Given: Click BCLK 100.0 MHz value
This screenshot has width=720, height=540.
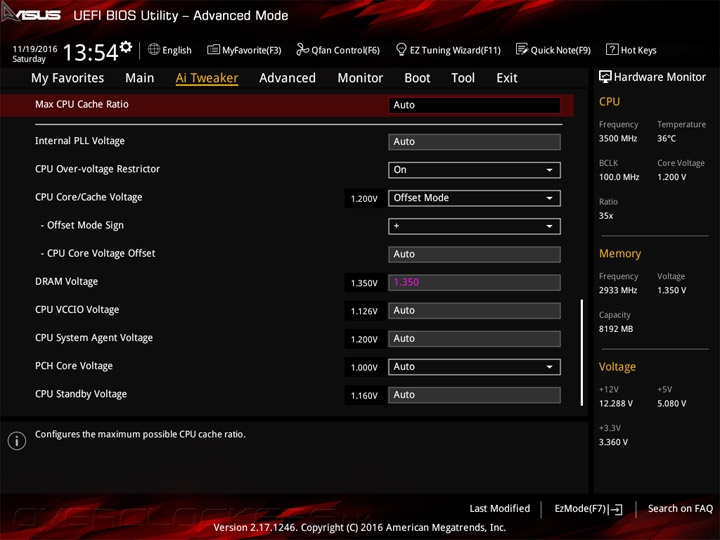Looking at the screenshot, I should click(x=619, y=177).
